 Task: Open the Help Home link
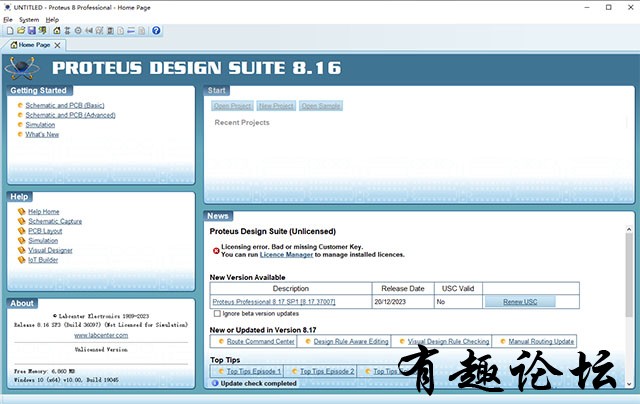pos(44,211)
